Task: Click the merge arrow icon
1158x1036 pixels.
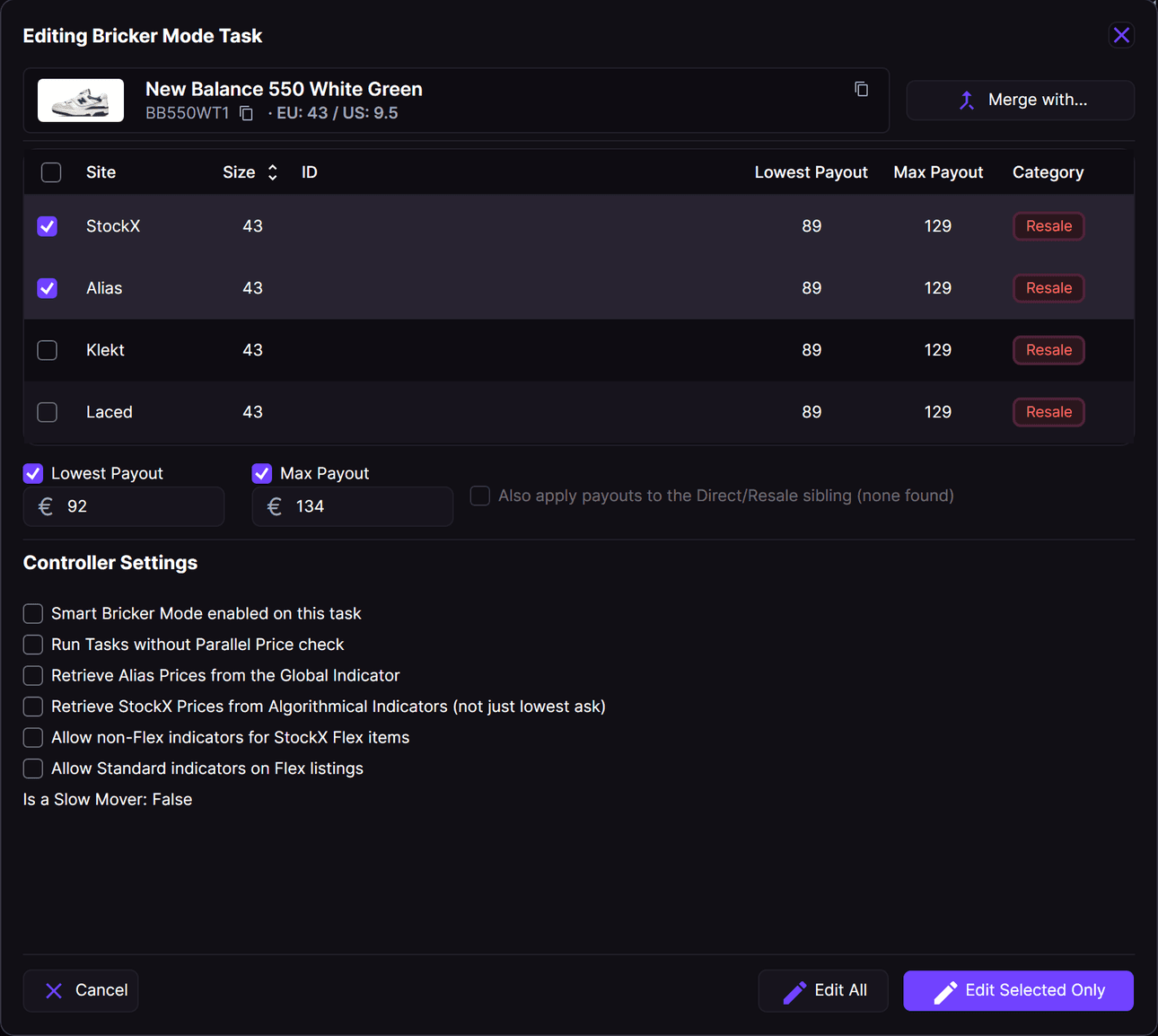Action: (x=967, y=100)
